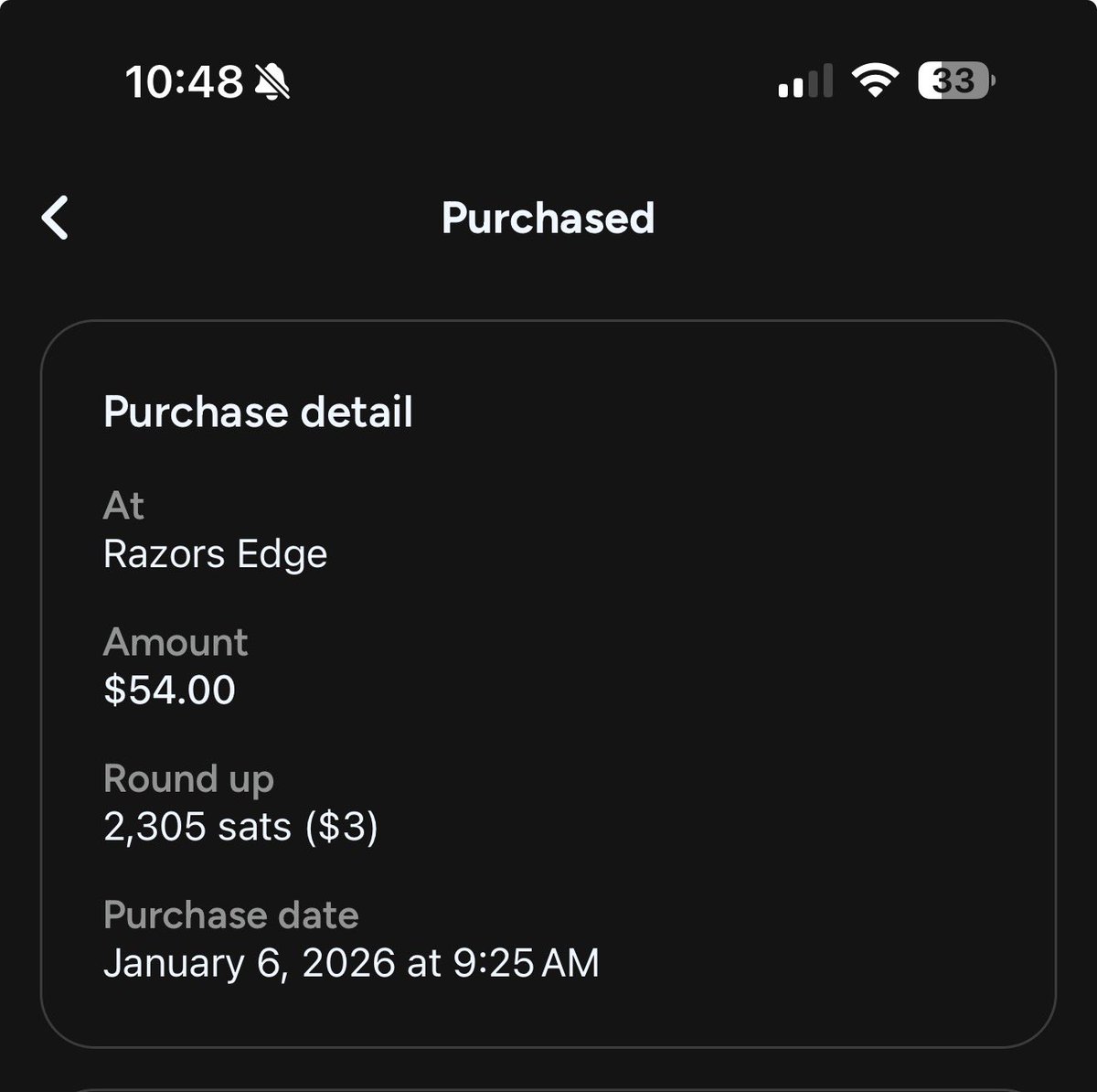1097x1092 pixels.
Task: Tap the silent mode bell icon
Action: (272, 83)
